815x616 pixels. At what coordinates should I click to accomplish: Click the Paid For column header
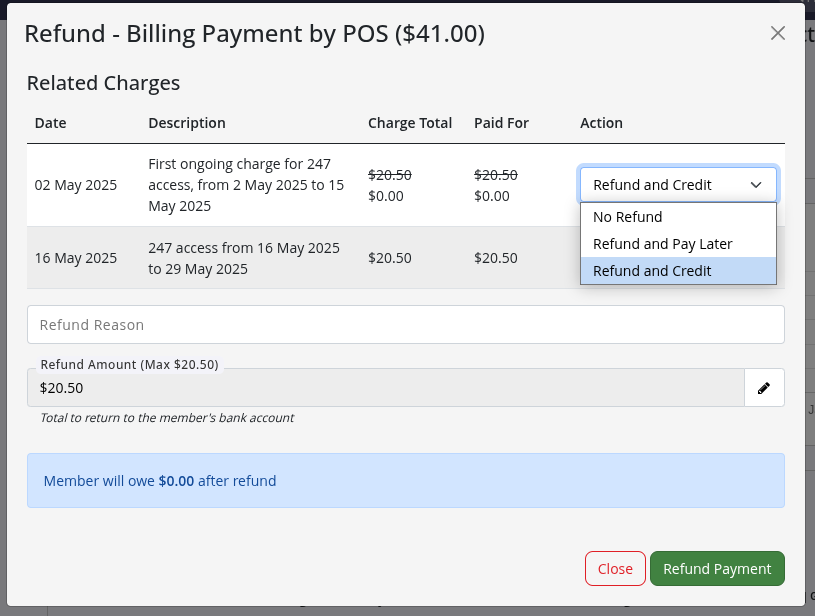[501, 123]
